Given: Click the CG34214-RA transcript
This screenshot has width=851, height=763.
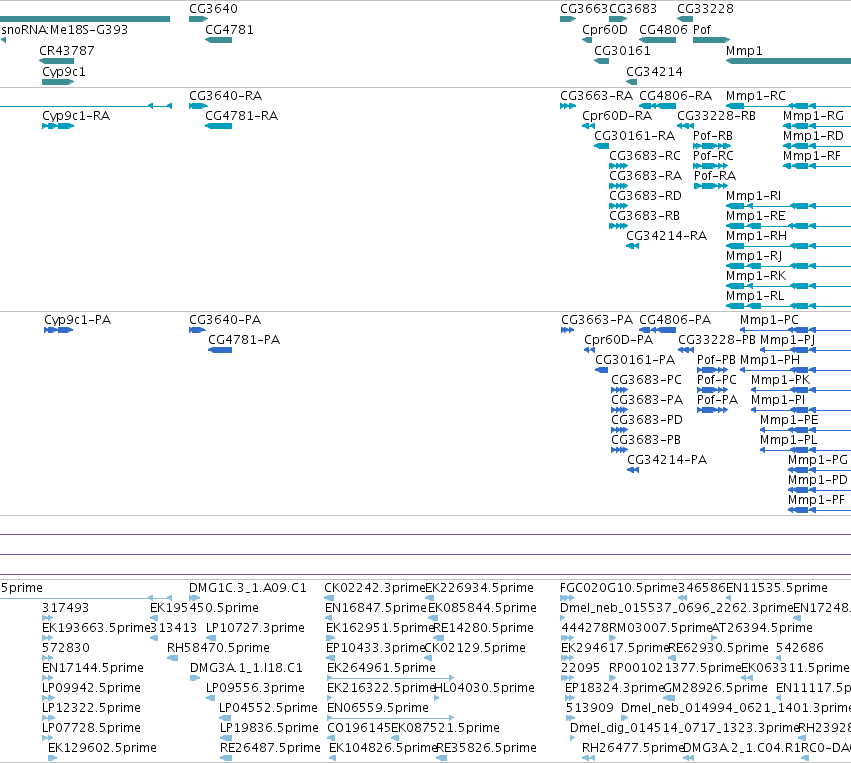Looking at the screenshot, I should pyautogui.click(x=632, y=246).
